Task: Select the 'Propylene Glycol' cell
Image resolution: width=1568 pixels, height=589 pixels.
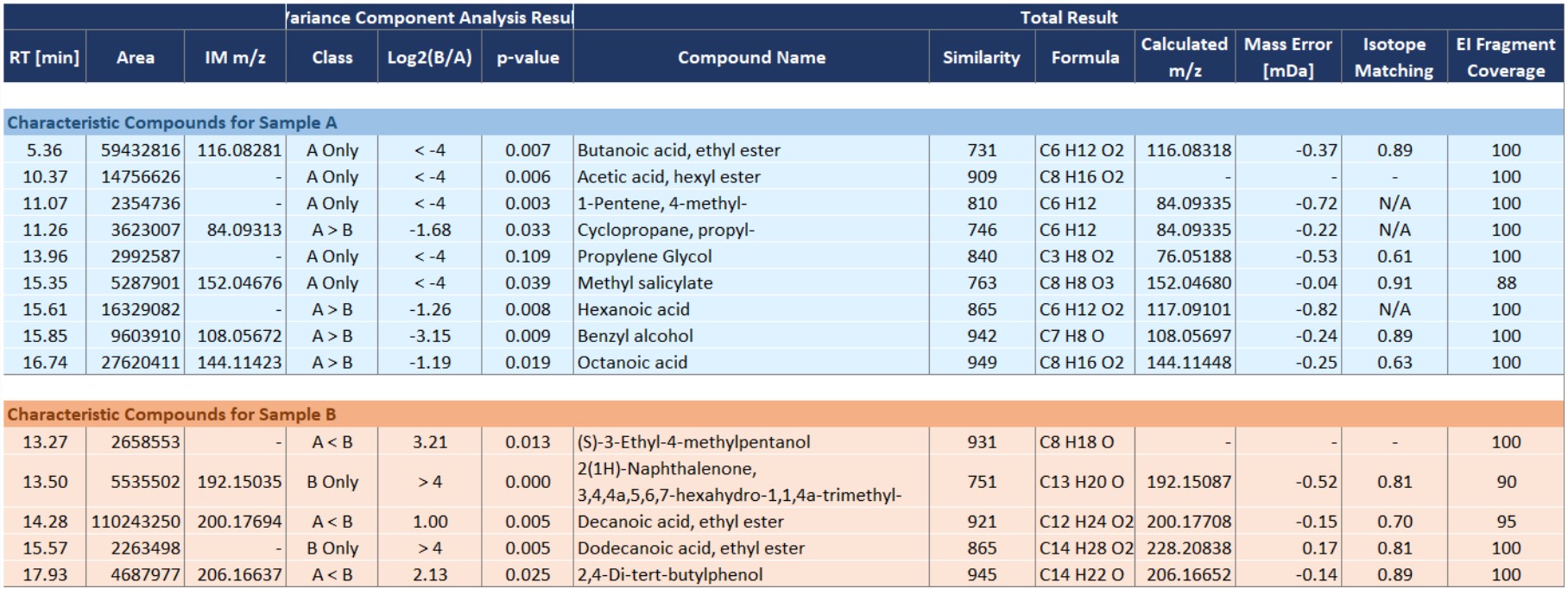Action: point(751,256)
